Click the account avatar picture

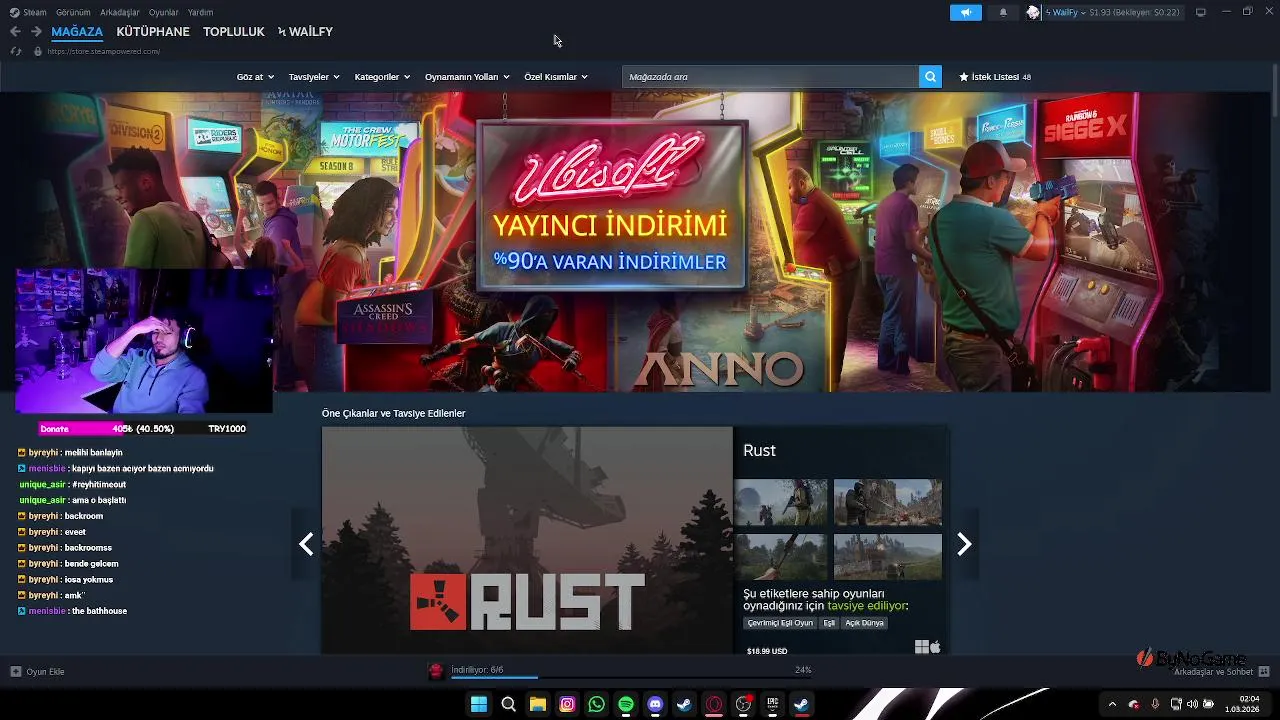[x=1033, y=12]
